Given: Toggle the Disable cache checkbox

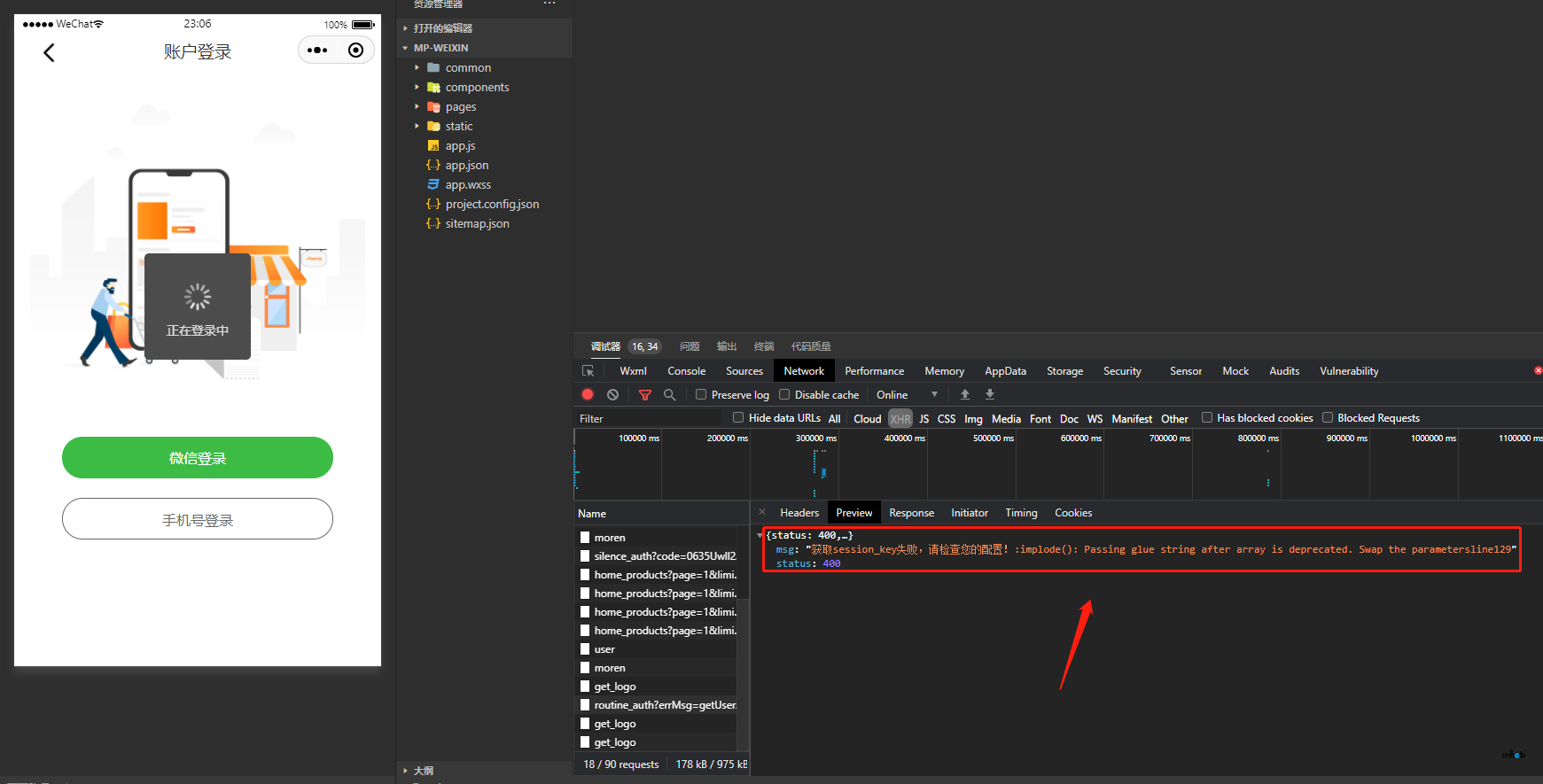Looking at the screenshot, I should (784, 394).
